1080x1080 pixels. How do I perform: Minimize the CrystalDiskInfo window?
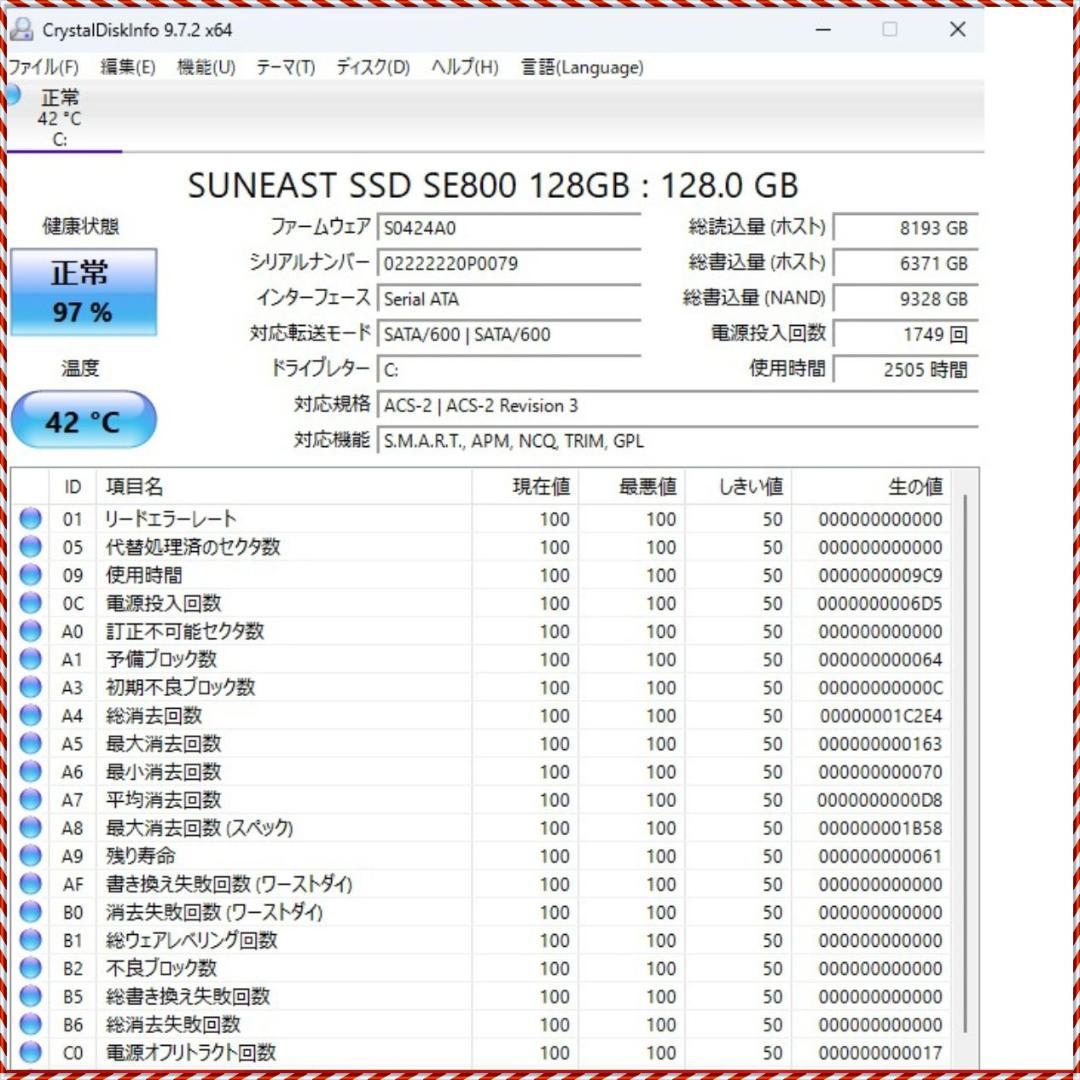823,30
